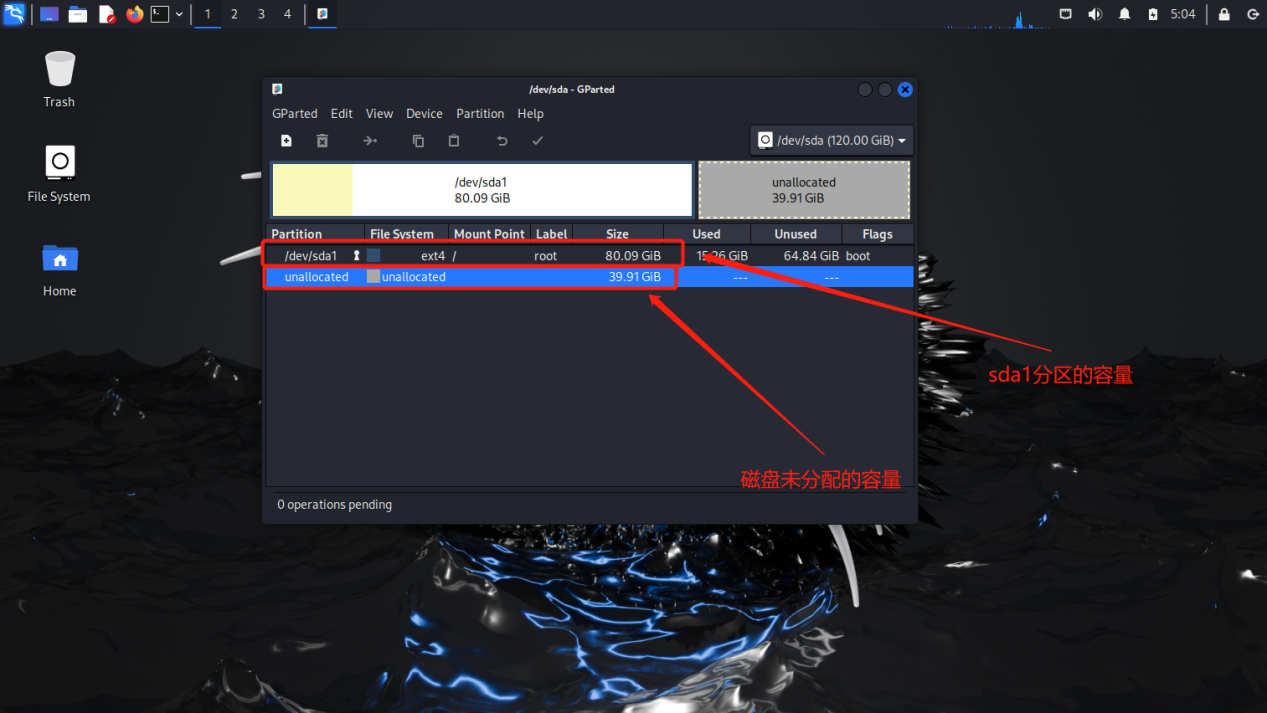Viewport: 1267px width, 713px height.
Task: Show notifications using the bell icon
Action: 1124,14
